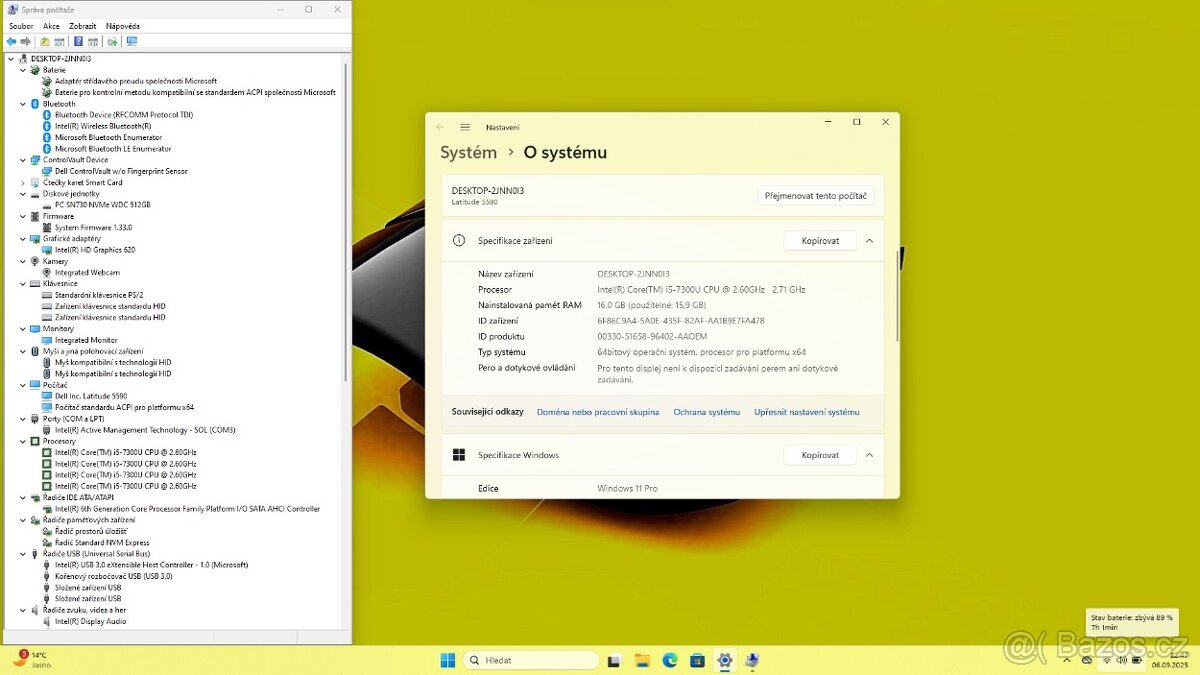Open Microsoft Store from the taskbar
Image resolution: width=1200 pixels, height=675 pixels.
tap(697, 660)
